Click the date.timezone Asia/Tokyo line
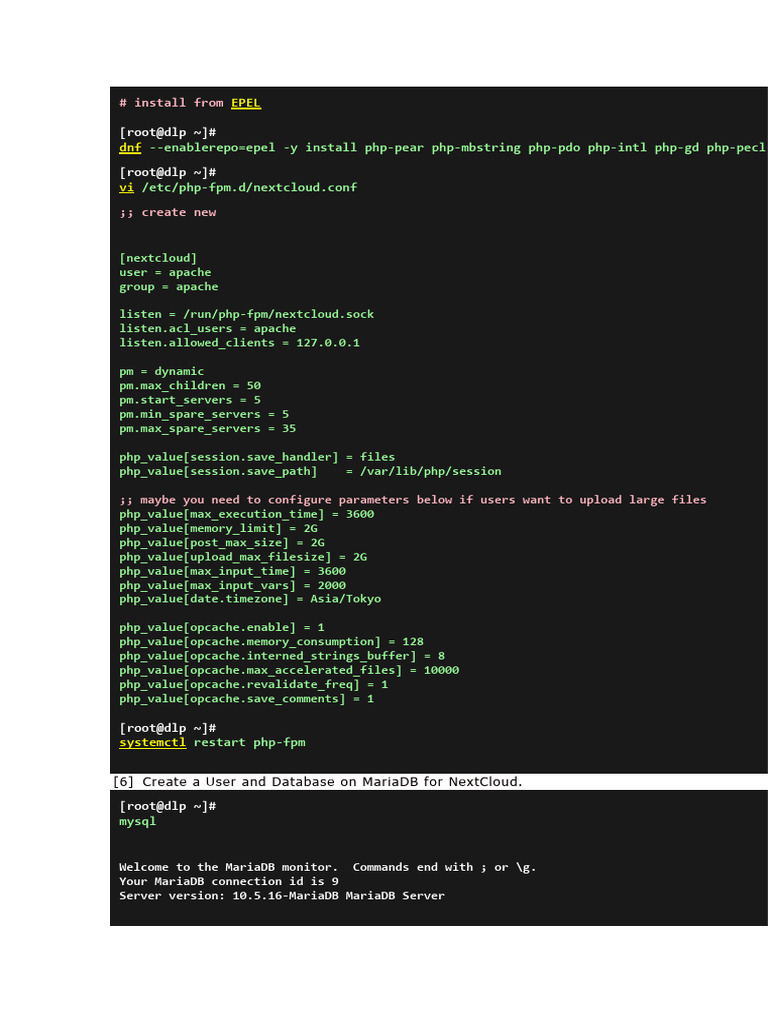This screenshot has width=768, height=1024. 250,599
